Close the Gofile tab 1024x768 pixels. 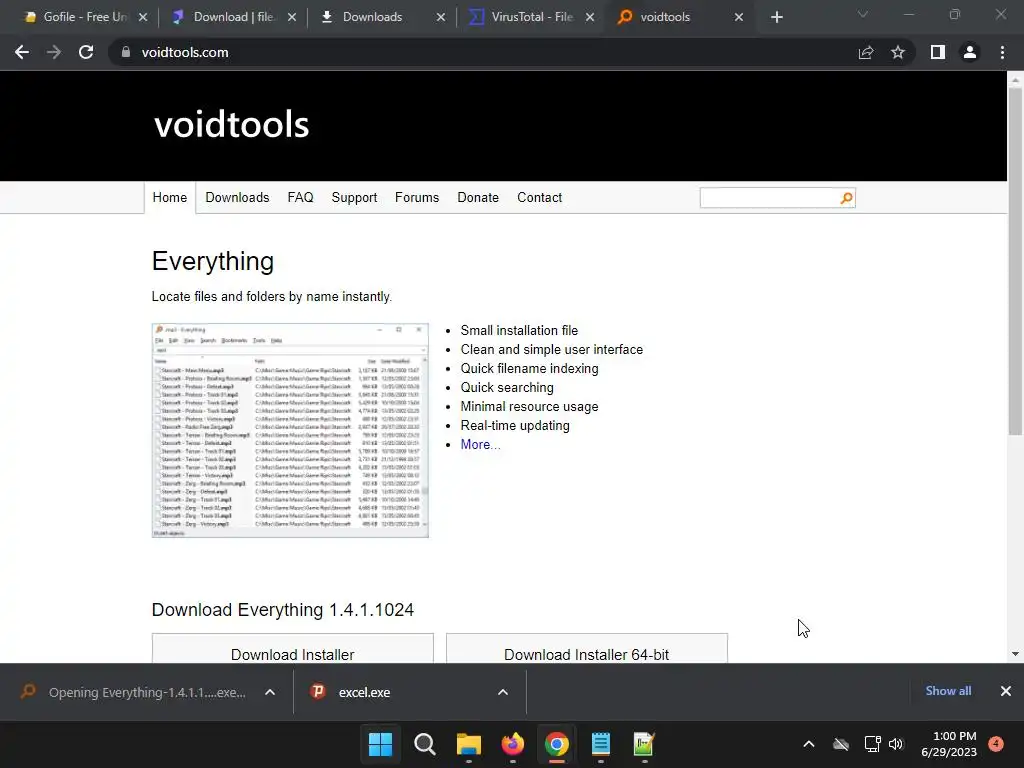(x=143, y=17)
